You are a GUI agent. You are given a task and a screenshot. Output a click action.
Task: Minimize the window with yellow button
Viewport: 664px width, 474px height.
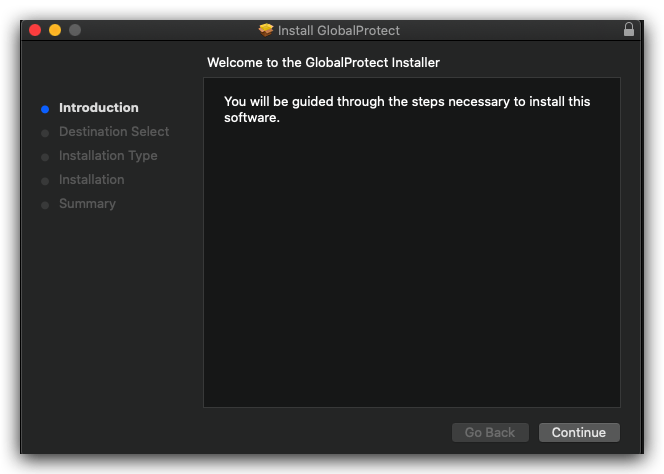point(55,30)
